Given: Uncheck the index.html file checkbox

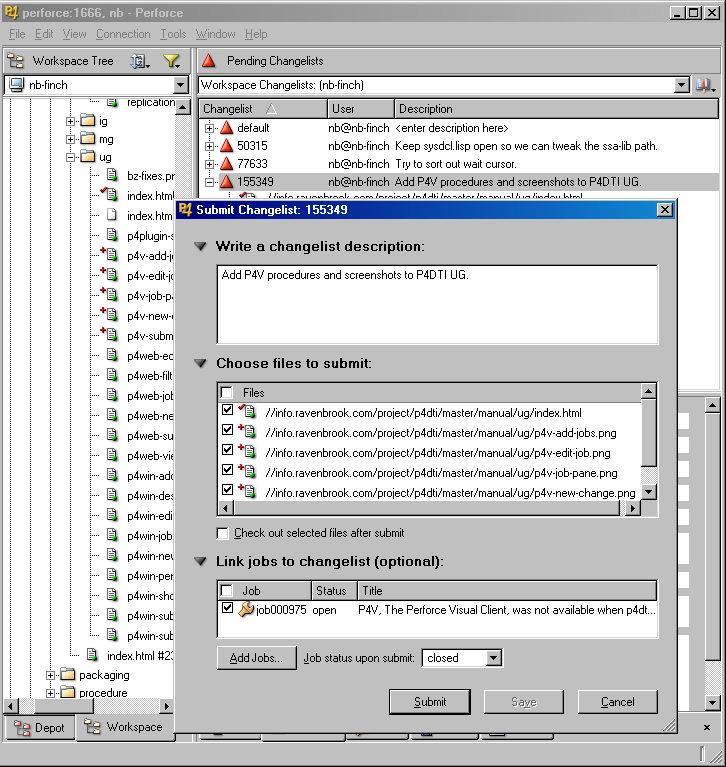Looking at the screenshot, I should 228,412.
